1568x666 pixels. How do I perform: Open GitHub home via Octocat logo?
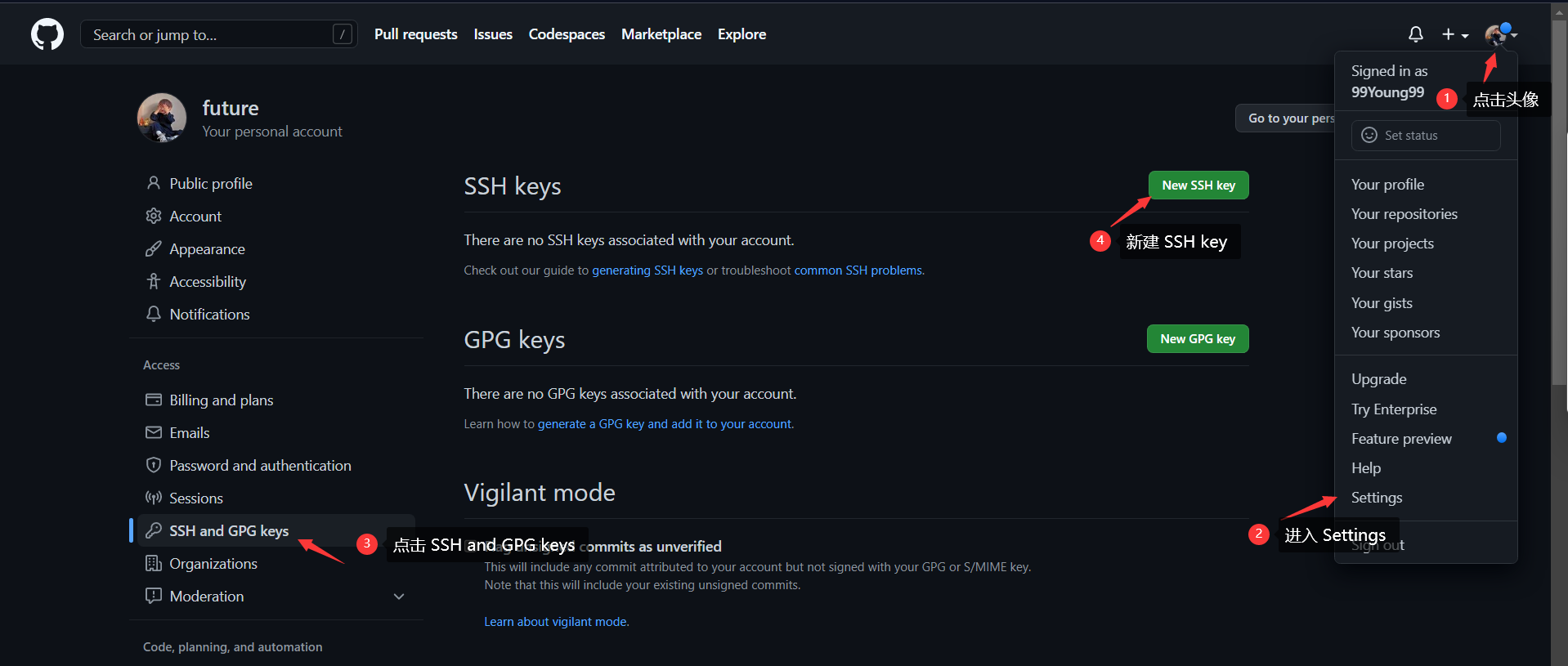click(47, 34)
